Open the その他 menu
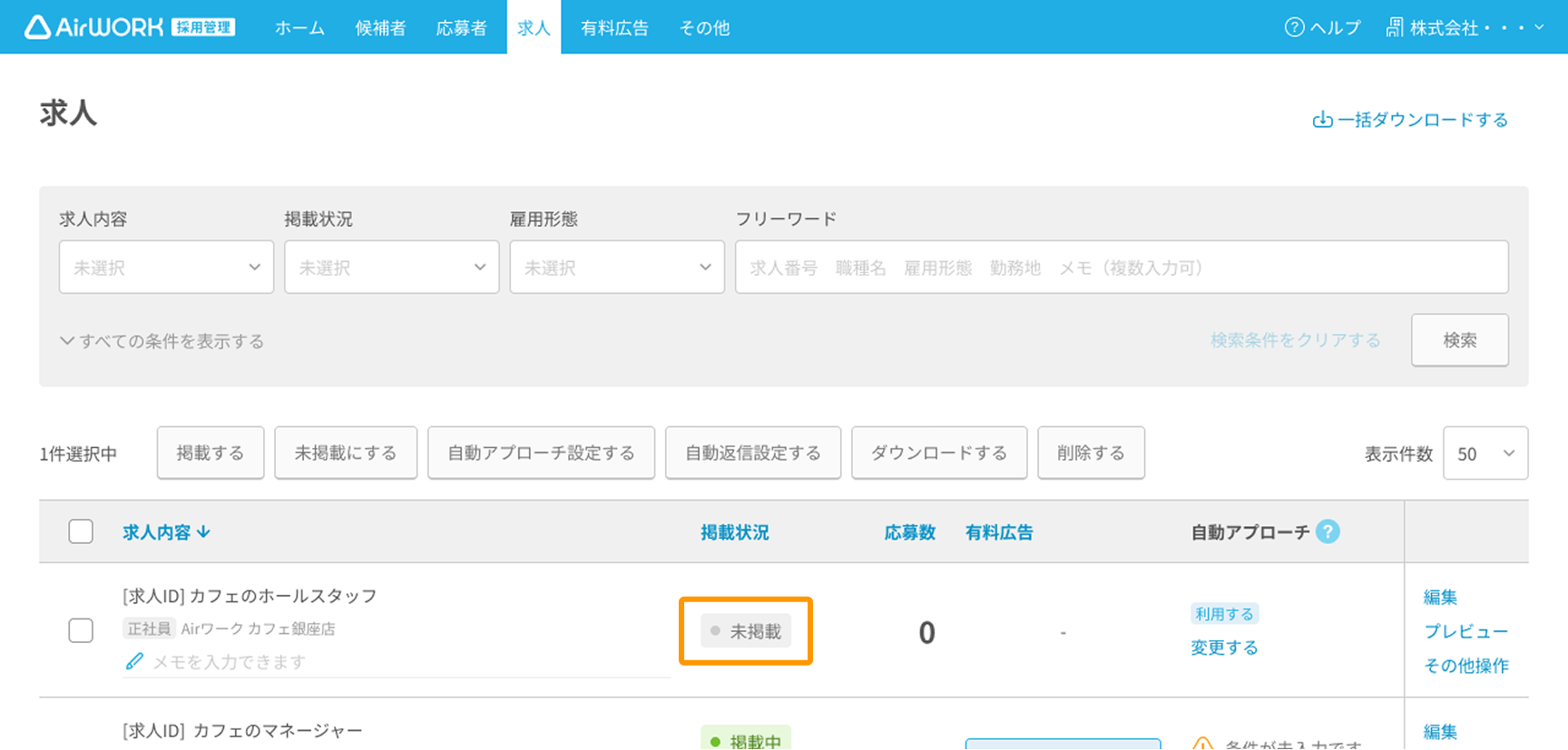Screen dimensions: 1568x750 (704, 27)
